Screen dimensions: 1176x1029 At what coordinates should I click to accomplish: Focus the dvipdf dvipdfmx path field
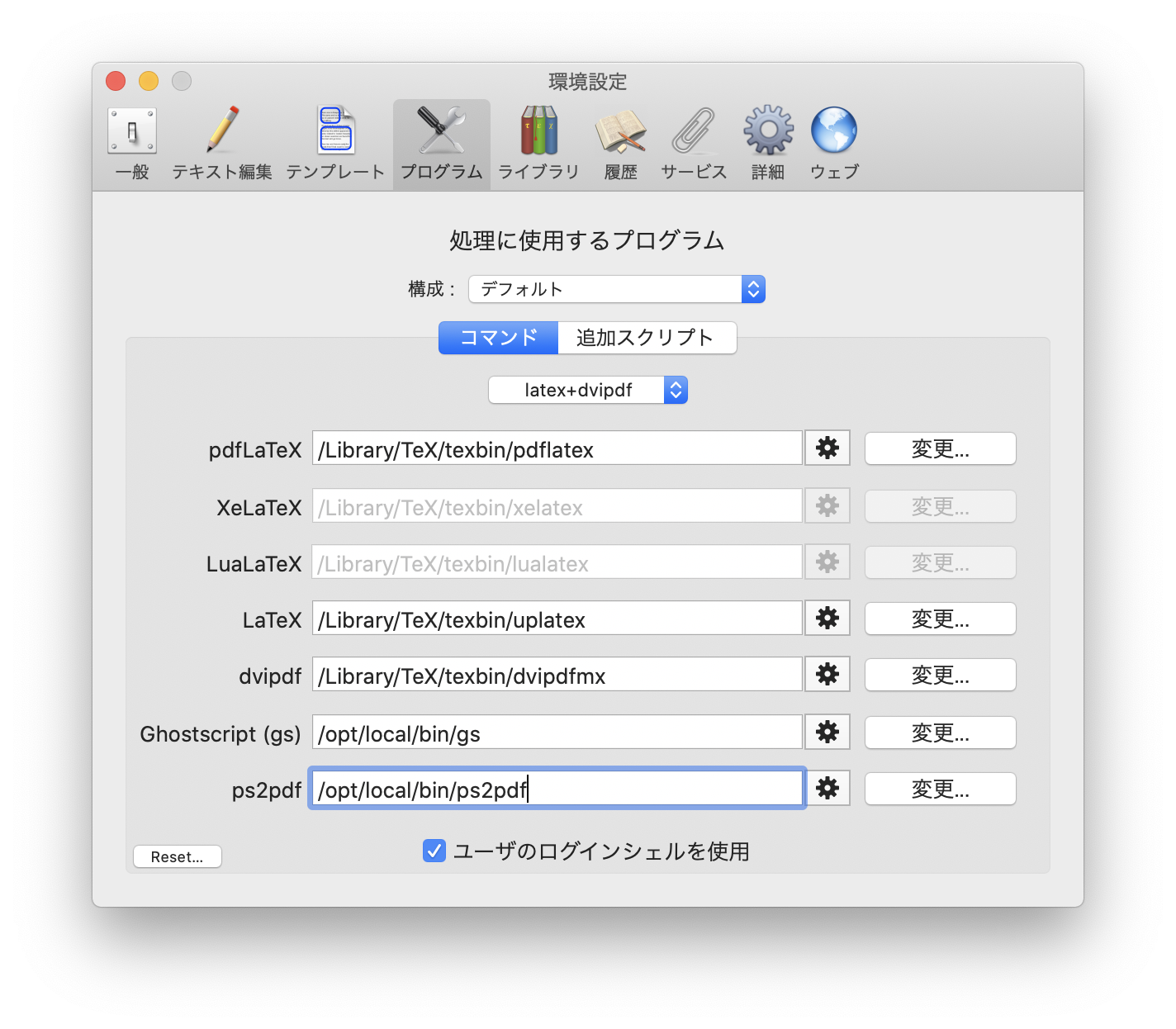(x=557, y=674)
